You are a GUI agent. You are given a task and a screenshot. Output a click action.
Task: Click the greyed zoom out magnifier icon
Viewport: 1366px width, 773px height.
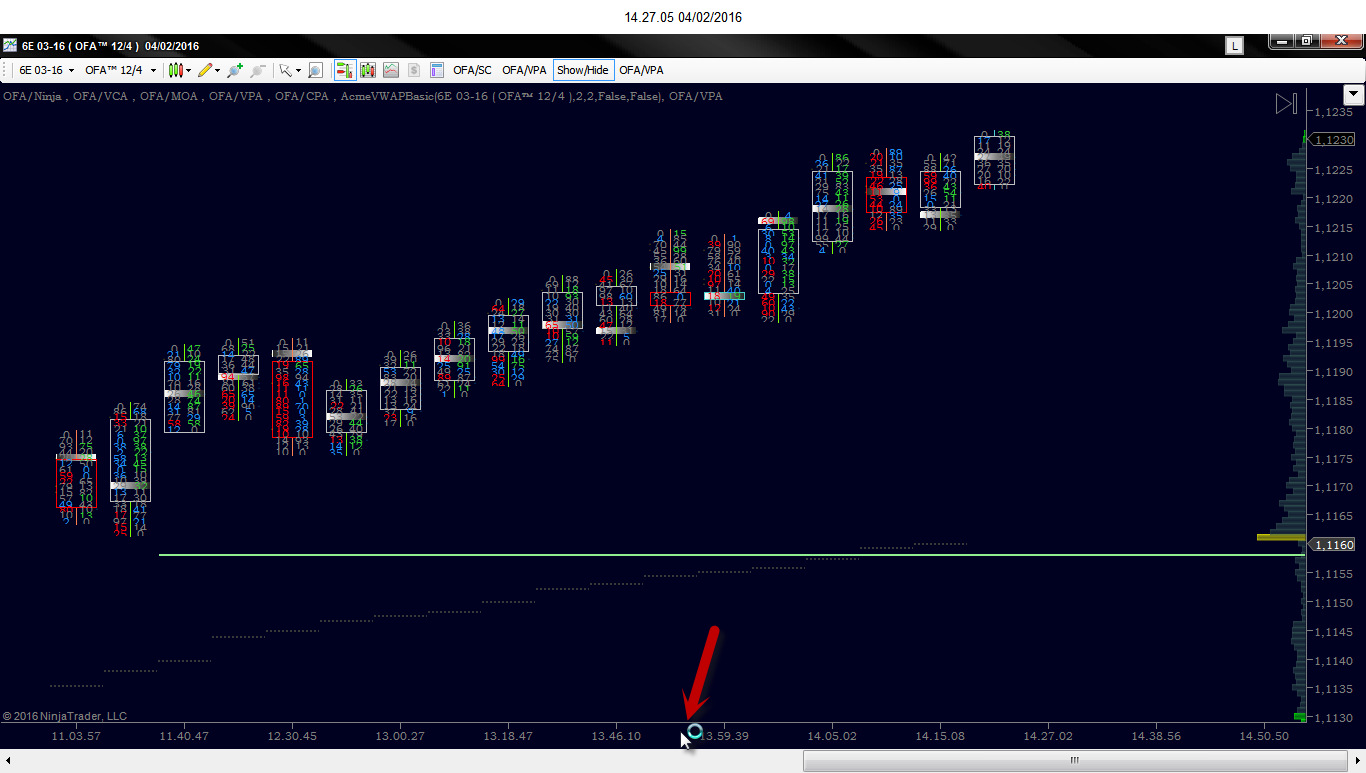pos(258,70)
